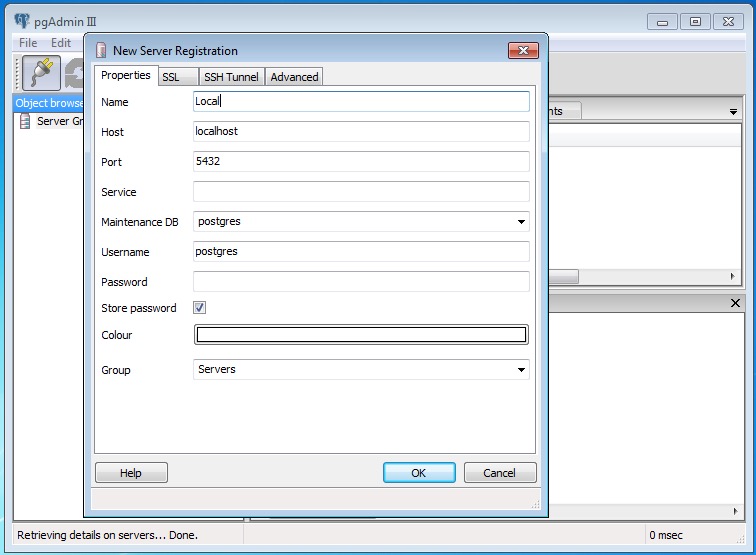Pick a colour from the Colour swatch
Screen dimensions: 756x555
click(361, 335)
